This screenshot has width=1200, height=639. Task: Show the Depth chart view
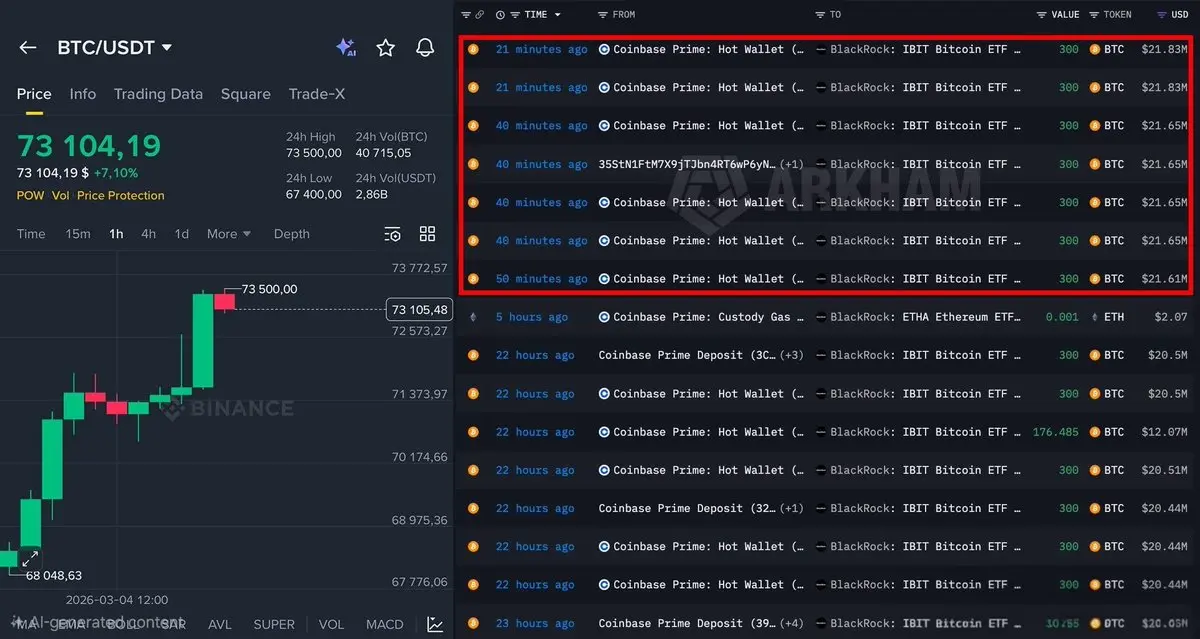(291, 234)
